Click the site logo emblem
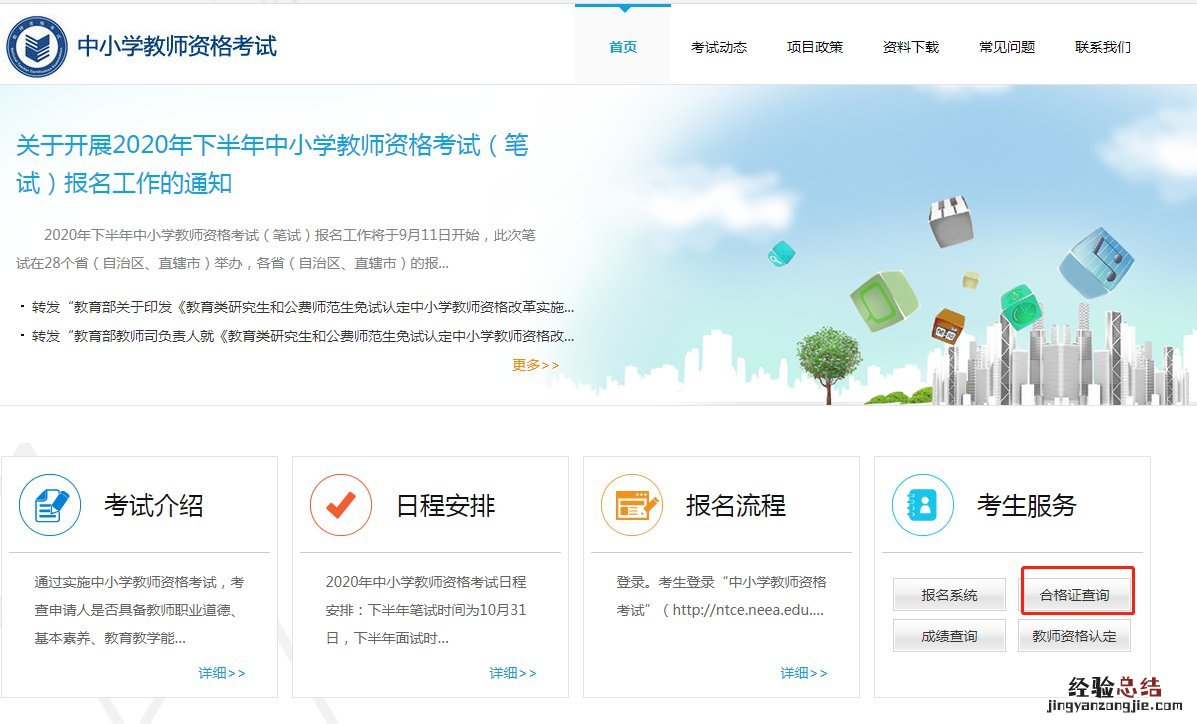Image resolution: width=1197 pixels, height=724 pixels. click(x=37, y=47)
